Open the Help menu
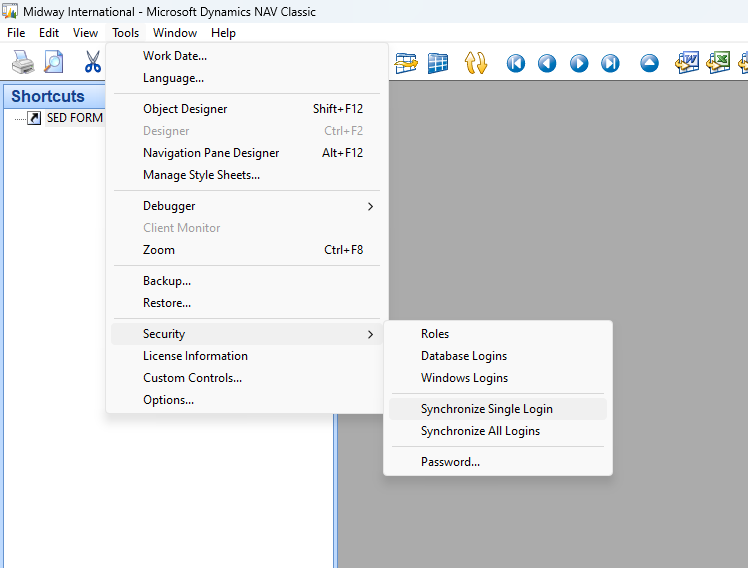 click(223, 33)
